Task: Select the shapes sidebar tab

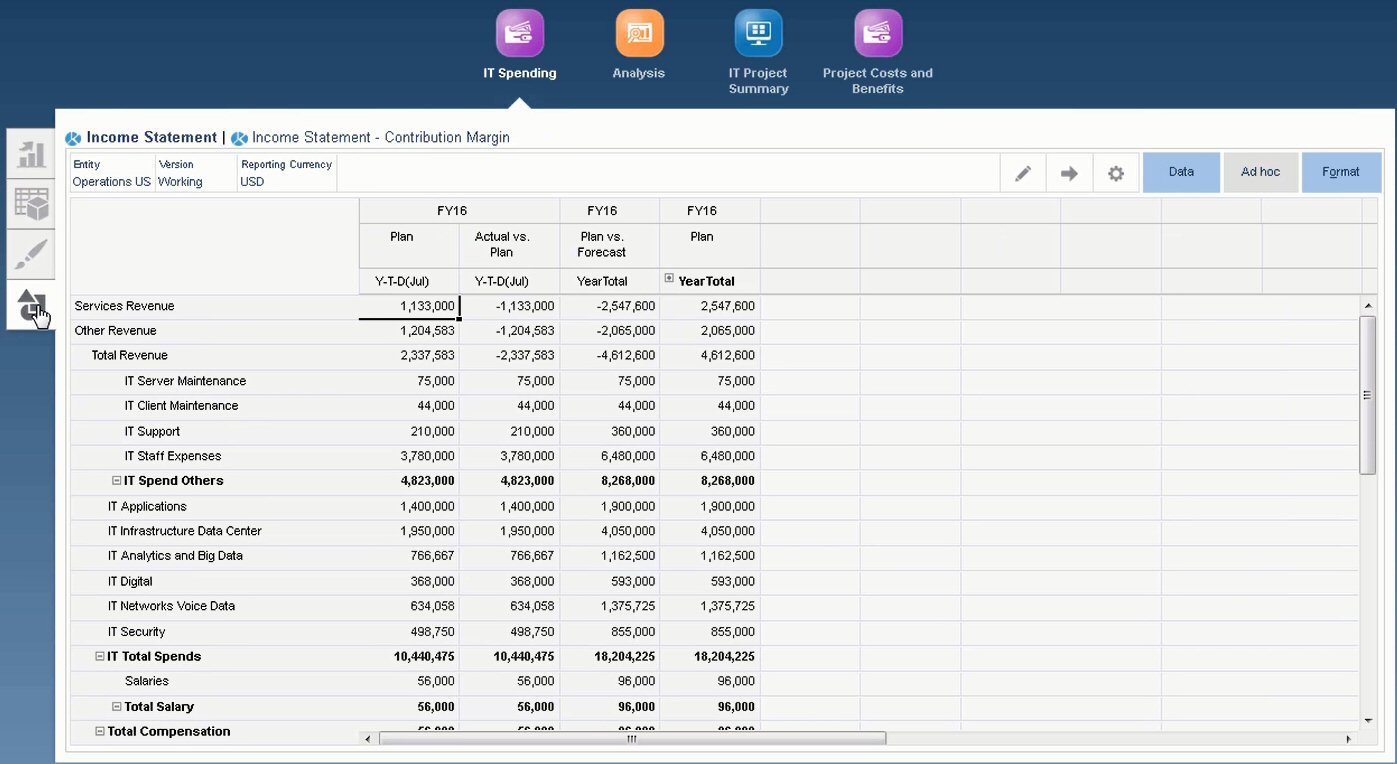Action: click(x=31, y=305)
